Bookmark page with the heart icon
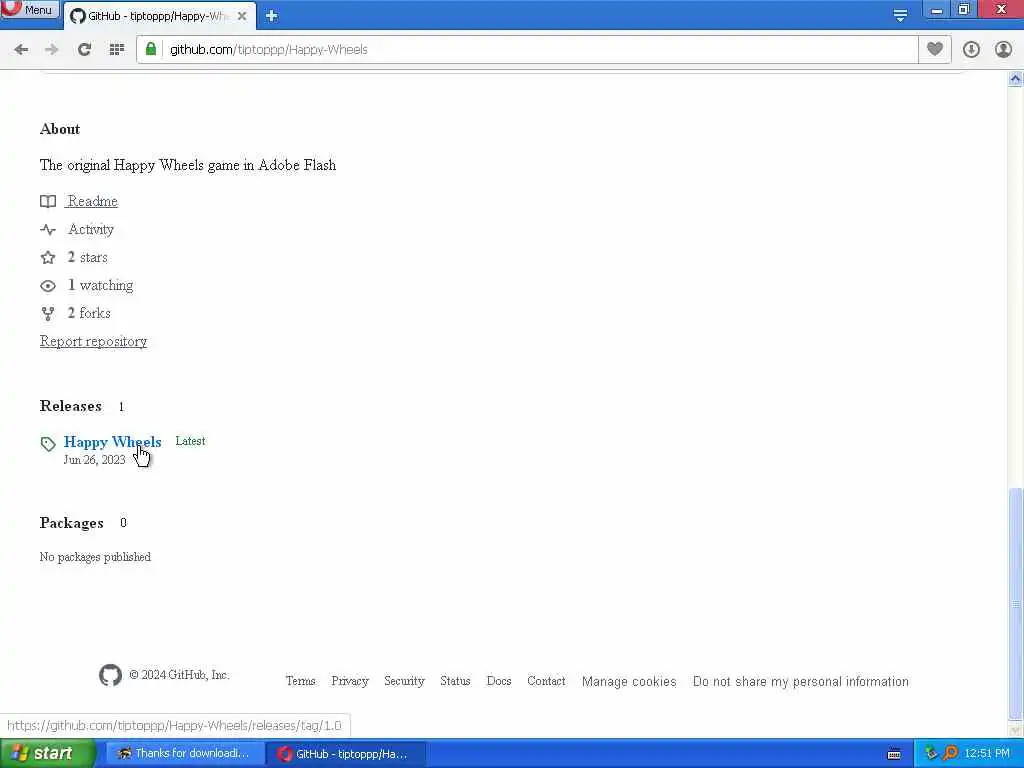The image size is (1024, 768). click(x=935, y=49)
